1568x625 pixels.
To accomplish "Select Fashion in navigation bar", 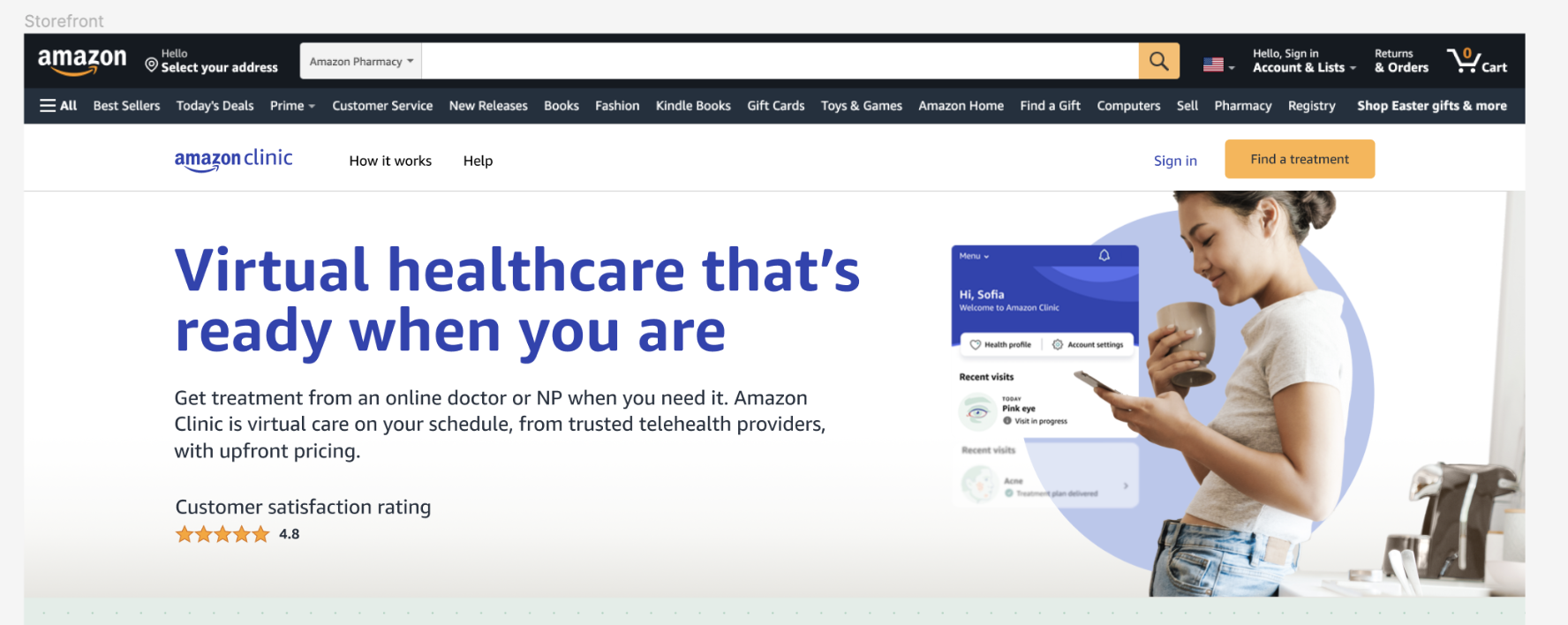I will coord(617,106).
